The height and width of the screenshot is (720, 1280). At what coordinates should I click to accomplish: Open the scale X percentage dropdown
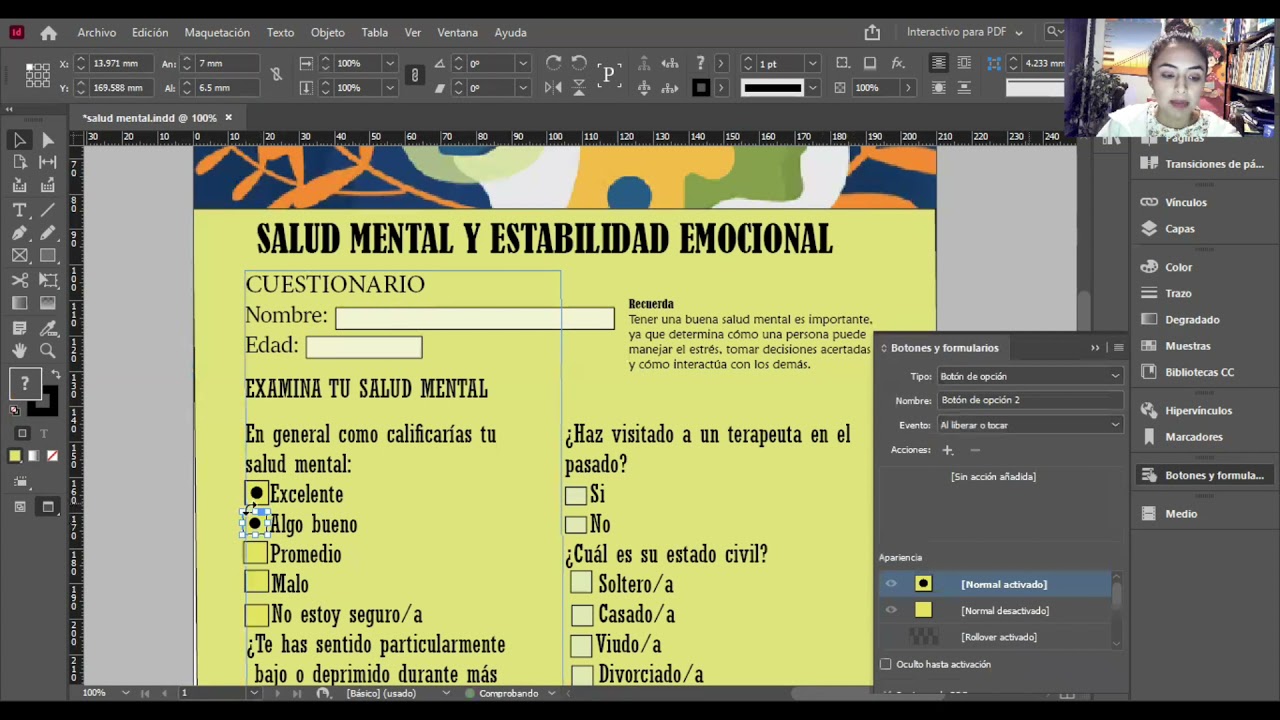390,63
